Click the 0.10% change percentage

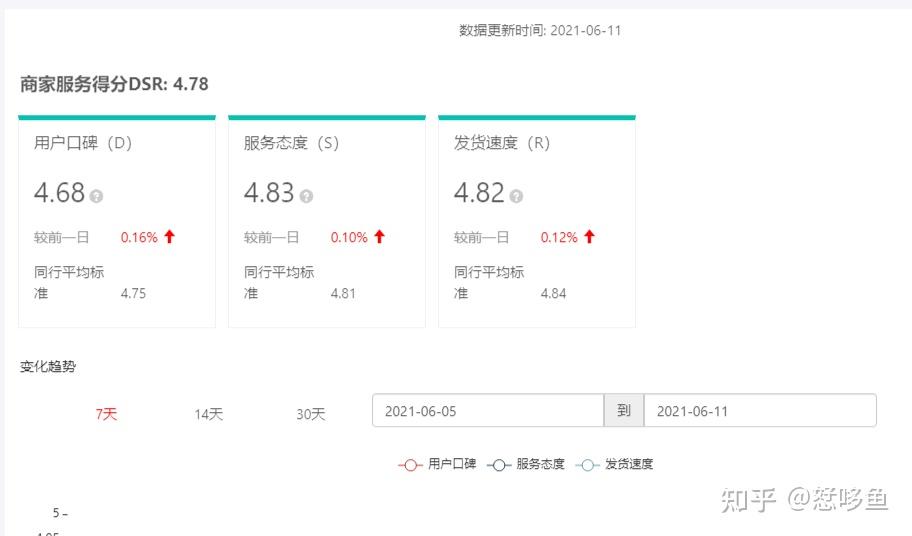349,237
